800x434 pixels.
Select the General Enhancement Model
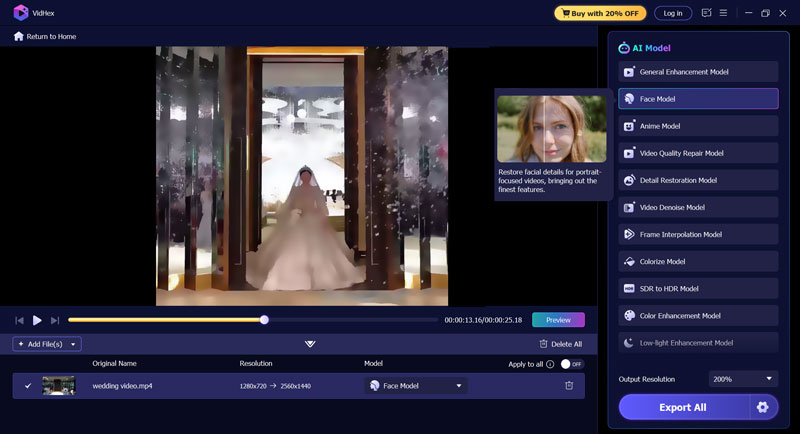(698, 72)
